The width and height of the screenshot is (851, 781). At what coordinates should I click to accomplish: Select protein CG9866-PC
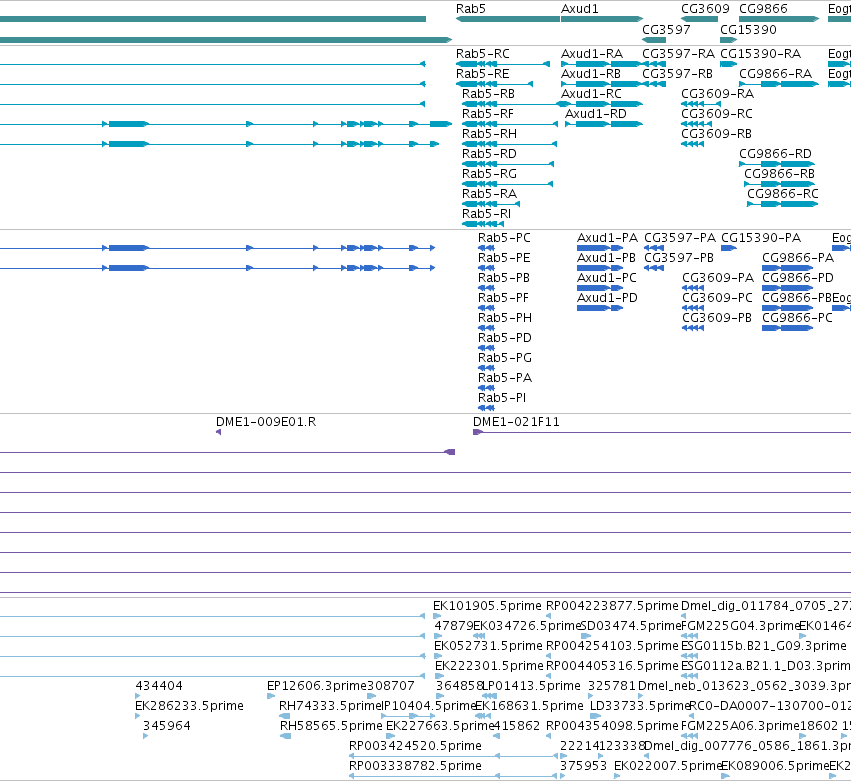(x=797, y=319)
